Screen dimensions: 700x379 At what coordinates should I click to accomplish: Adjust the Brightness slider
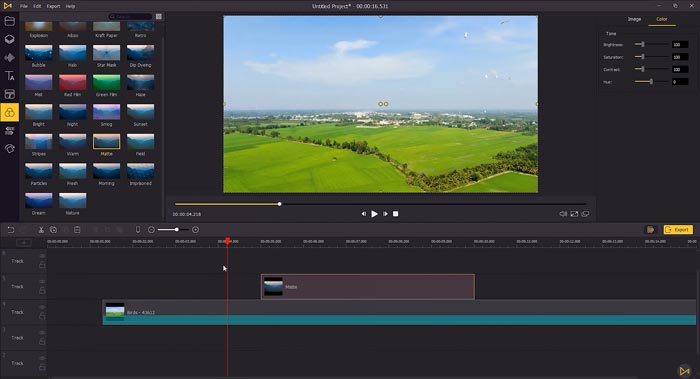(x=651, y=44)
